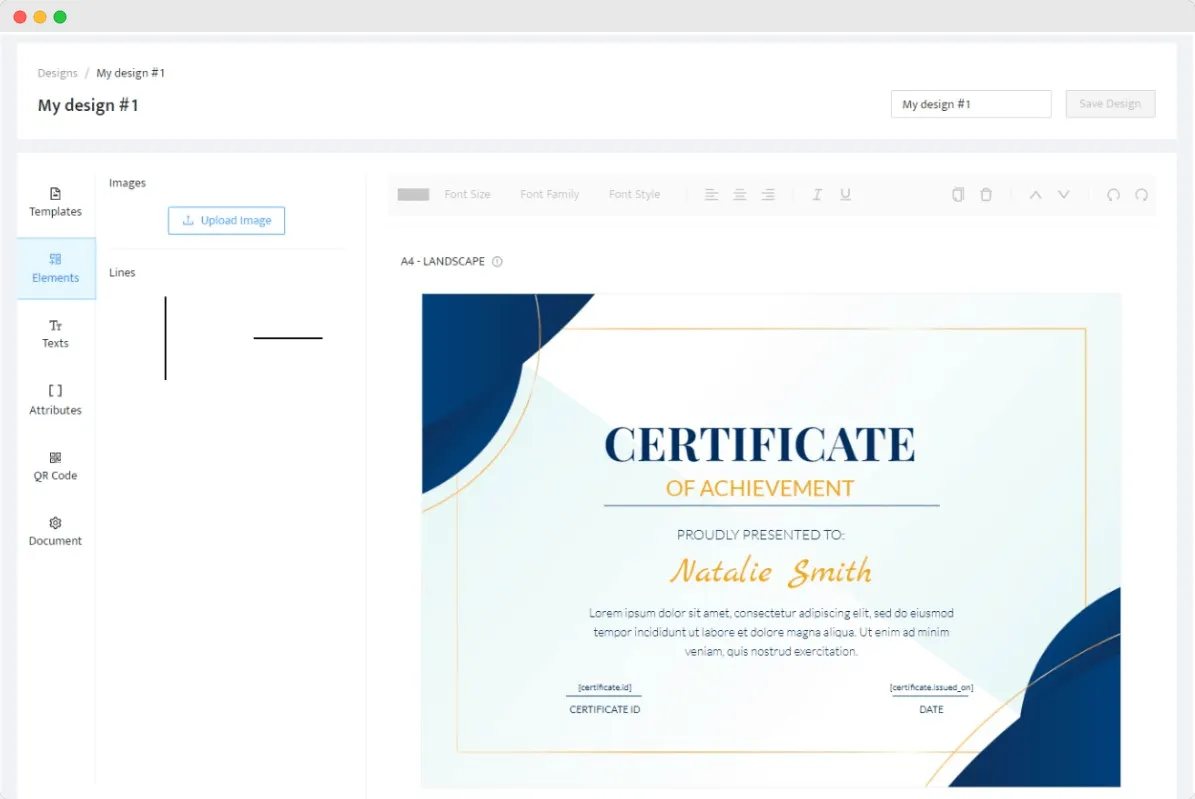Open the Texts panel

[x=55, y=334]
